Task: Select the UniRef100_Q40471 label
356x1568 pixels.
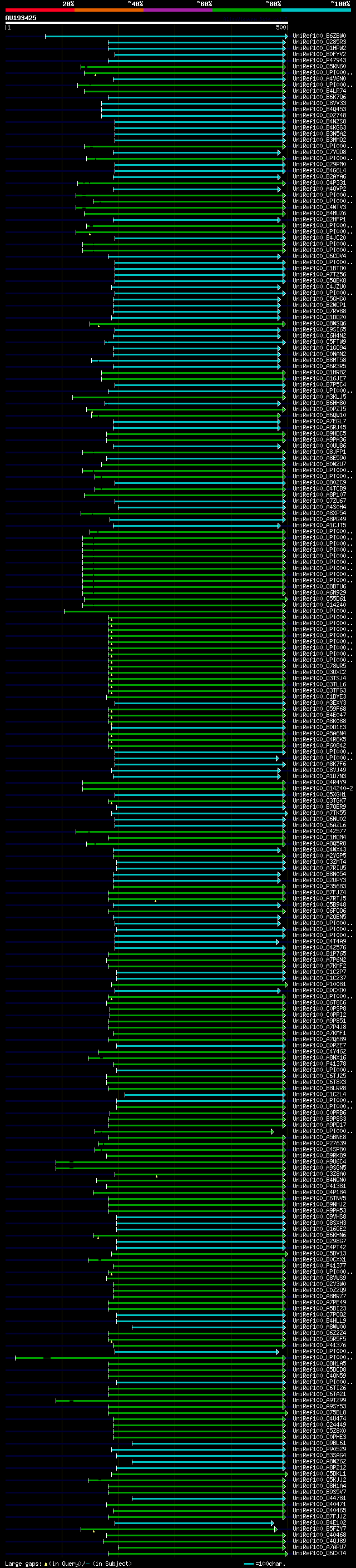Action: click(x=319, y=1504)
